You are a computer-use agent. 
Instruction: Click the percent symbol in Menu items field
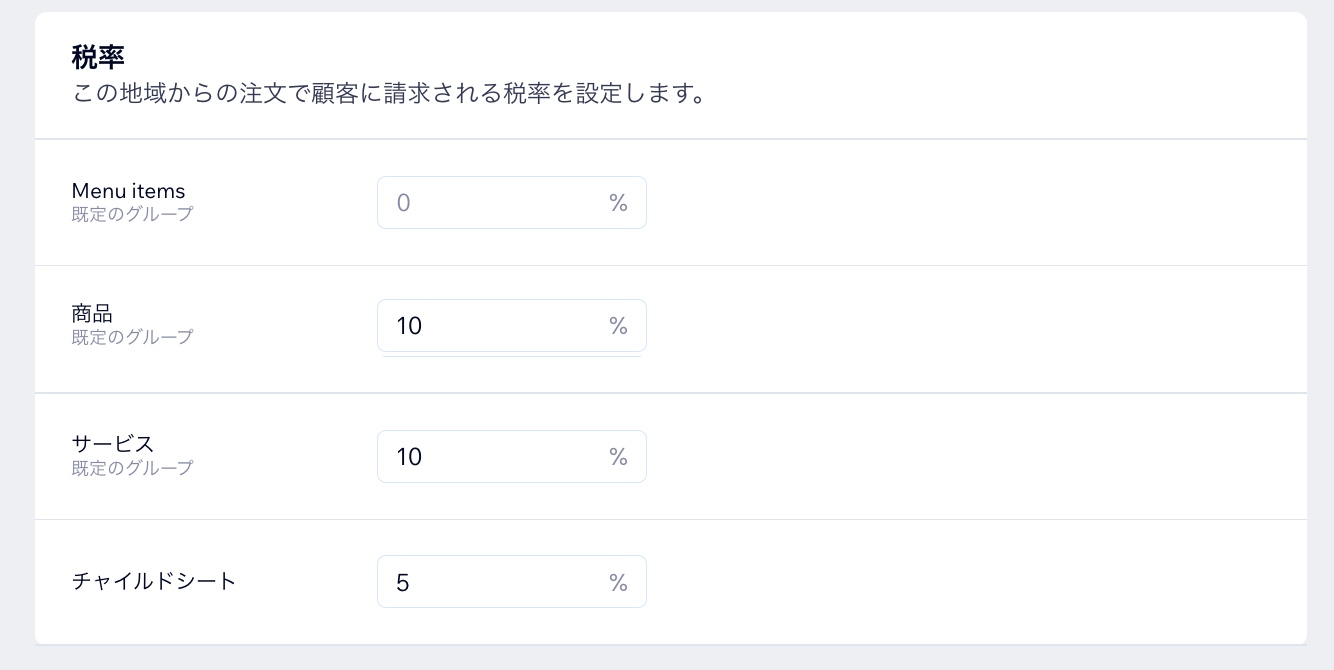(618, 203)
